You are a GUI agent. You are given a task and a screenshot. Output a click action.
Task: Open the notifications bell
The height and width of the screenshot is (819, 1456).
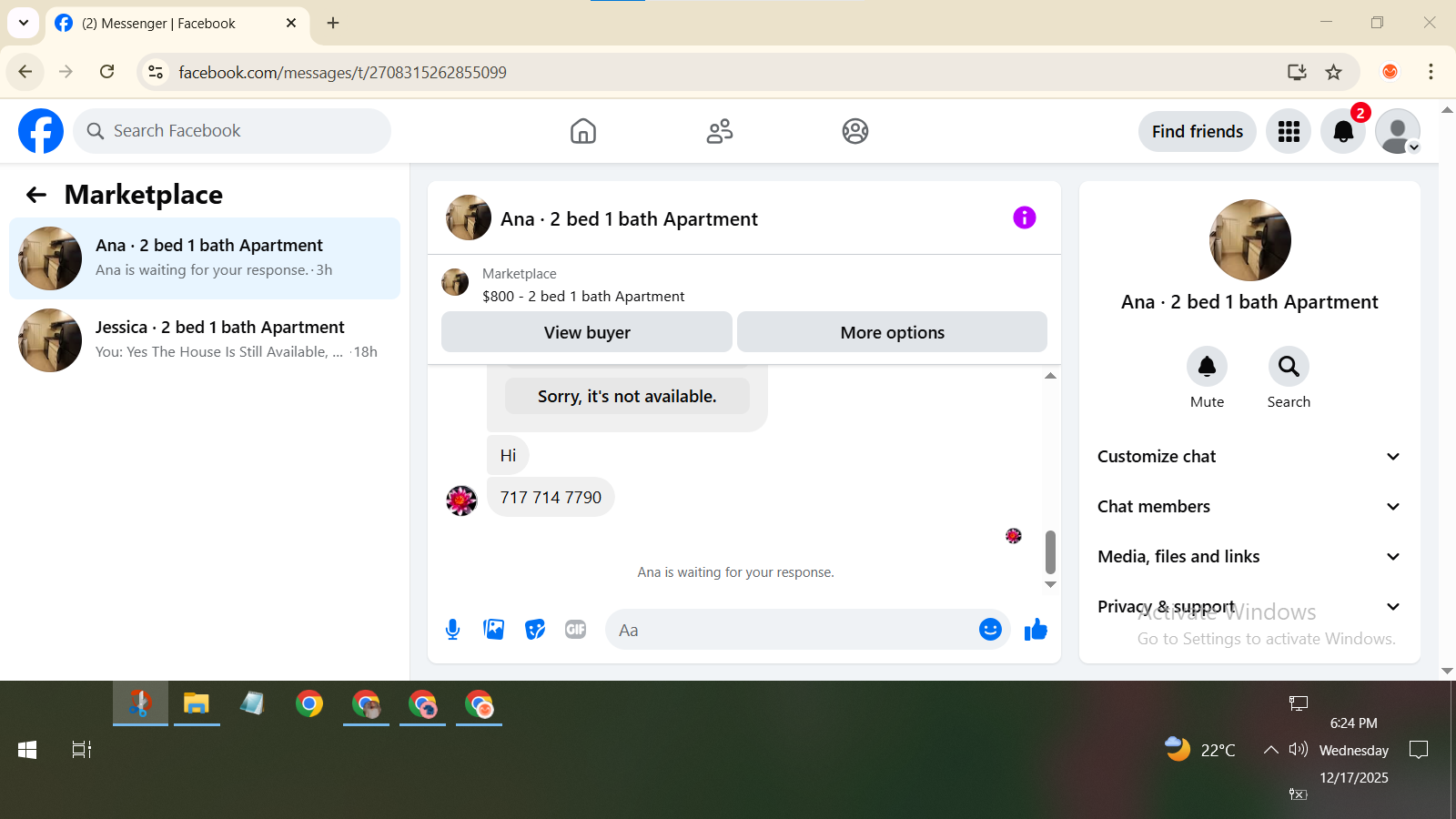[1343, 131]
